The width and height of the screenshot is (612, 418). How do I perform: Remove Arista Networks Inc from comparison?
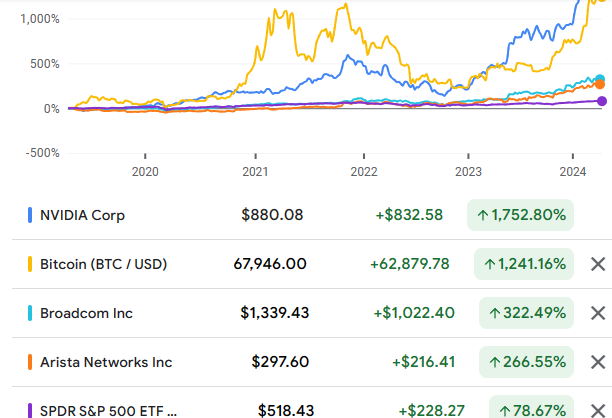point(598,362)
